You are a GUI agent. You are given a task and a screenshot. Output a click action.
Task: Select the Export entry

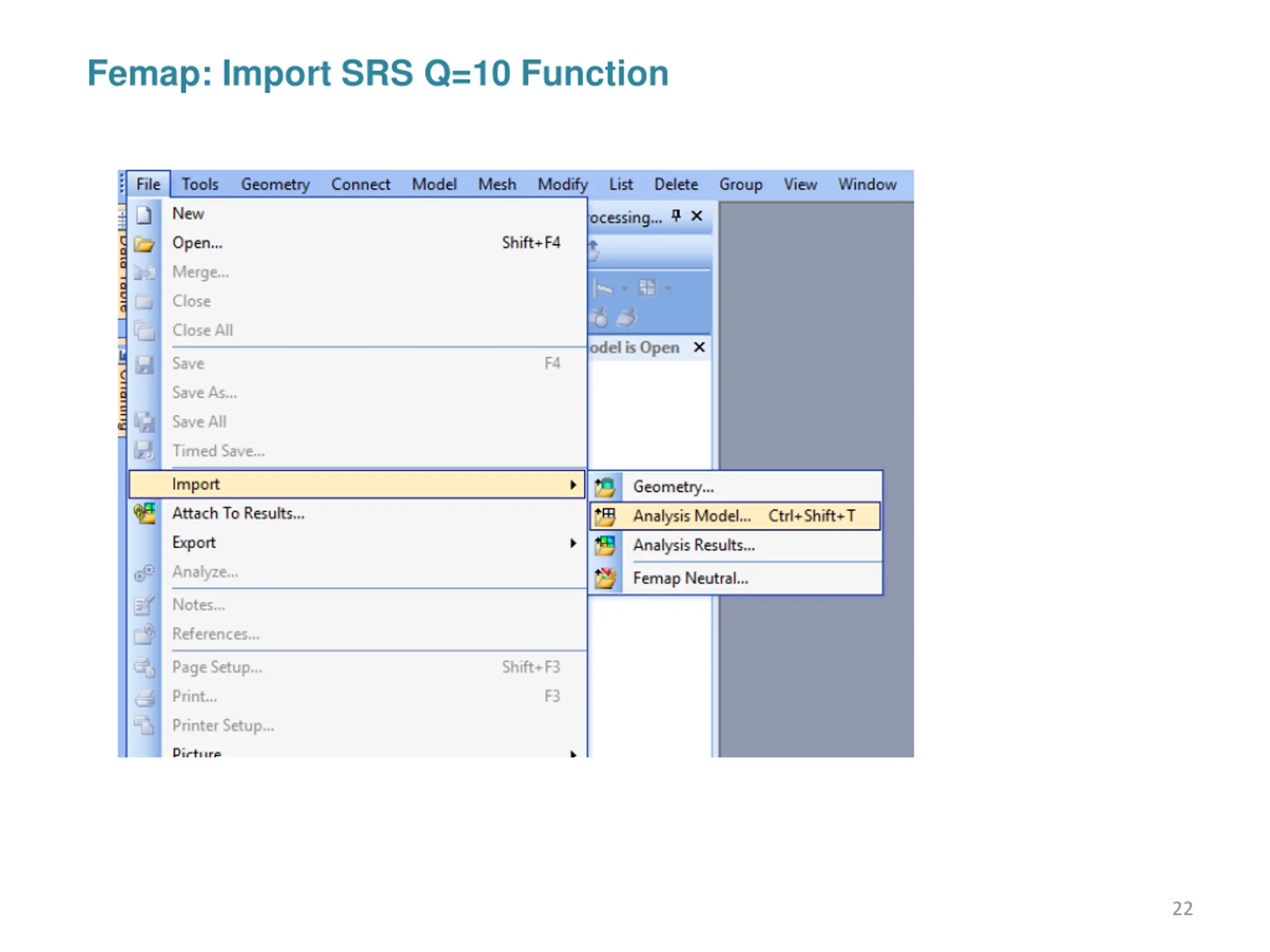pos(357,543)
